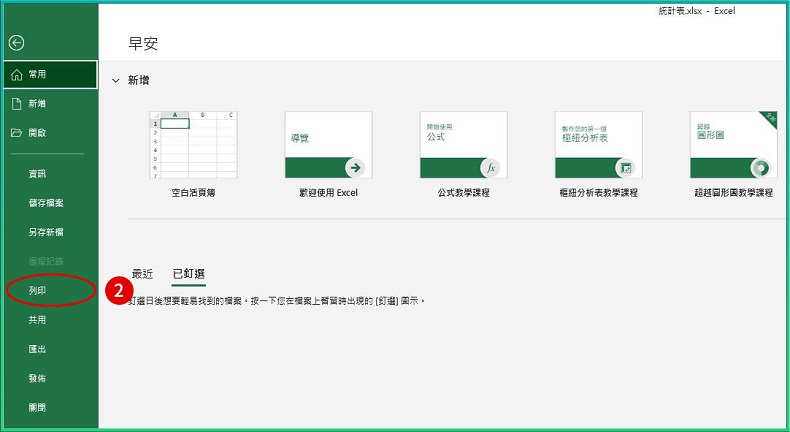Open the 公式教學課程 template
This screenshot has width=790, height=432.
click(x=464, y=155)
